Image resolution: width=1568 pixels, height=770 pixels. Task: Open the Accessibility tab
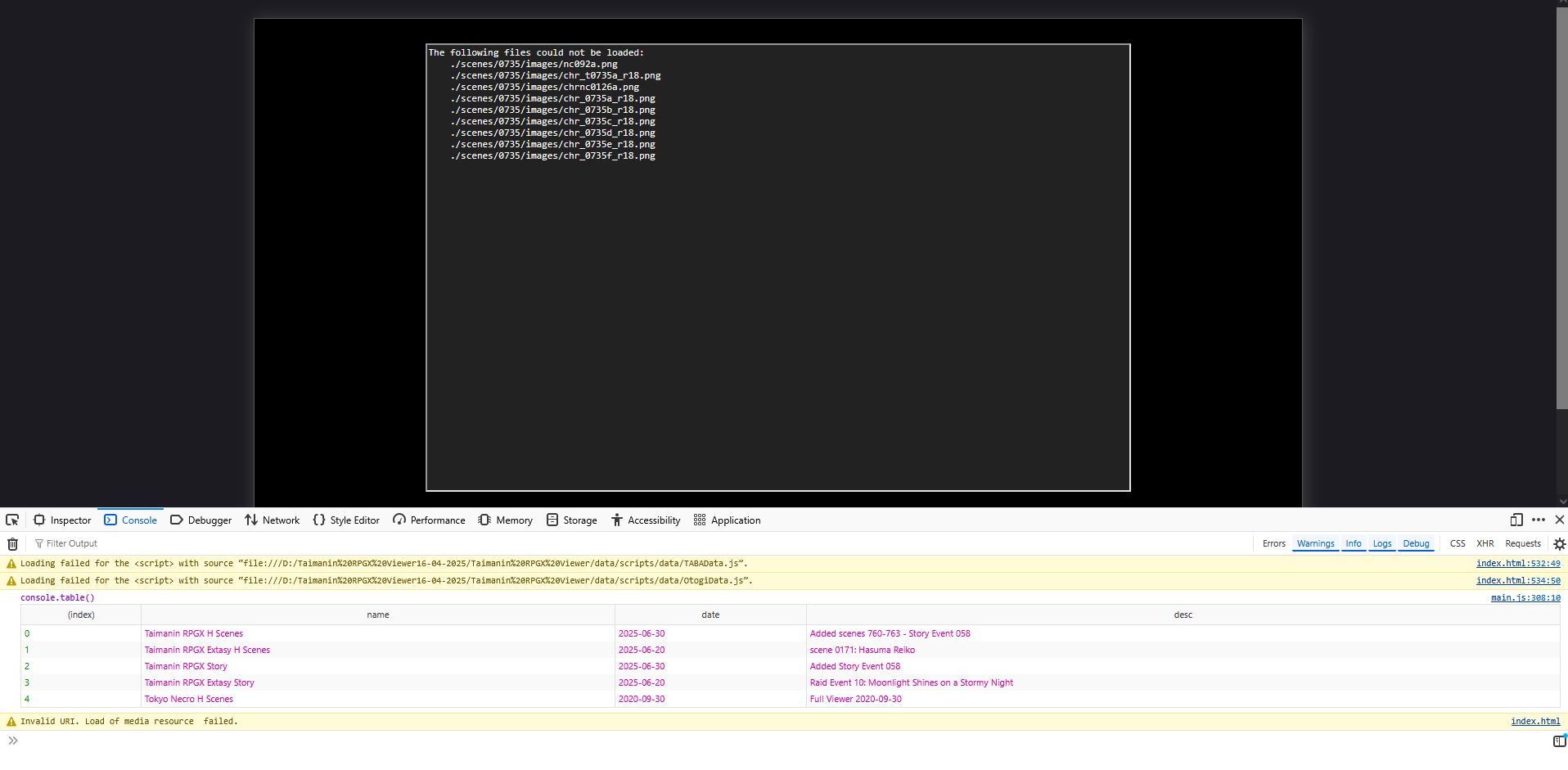[x=646, y=520]
